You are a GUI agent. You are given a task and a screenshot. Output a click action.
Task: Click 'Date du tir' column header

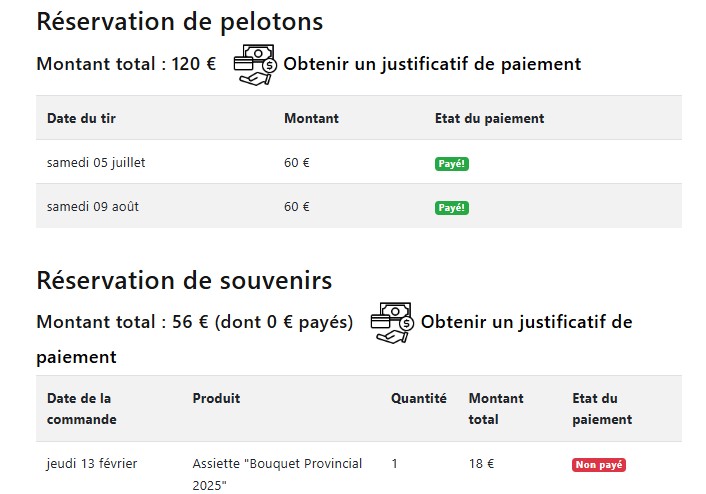tap(81, 118)
